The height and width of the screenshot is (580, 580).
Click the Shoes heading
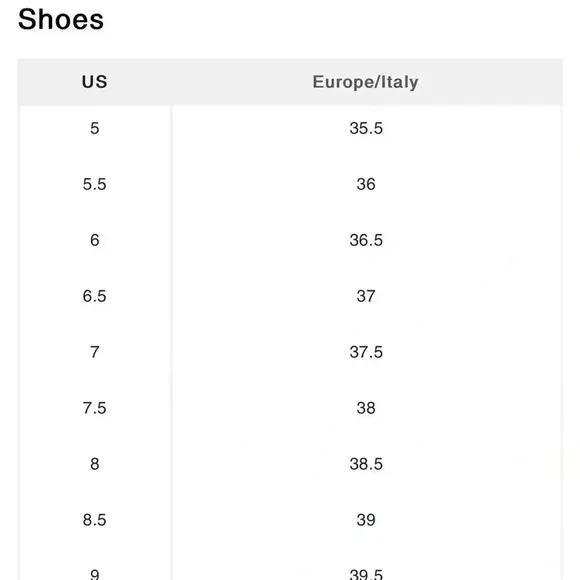(x=61, y=19)
